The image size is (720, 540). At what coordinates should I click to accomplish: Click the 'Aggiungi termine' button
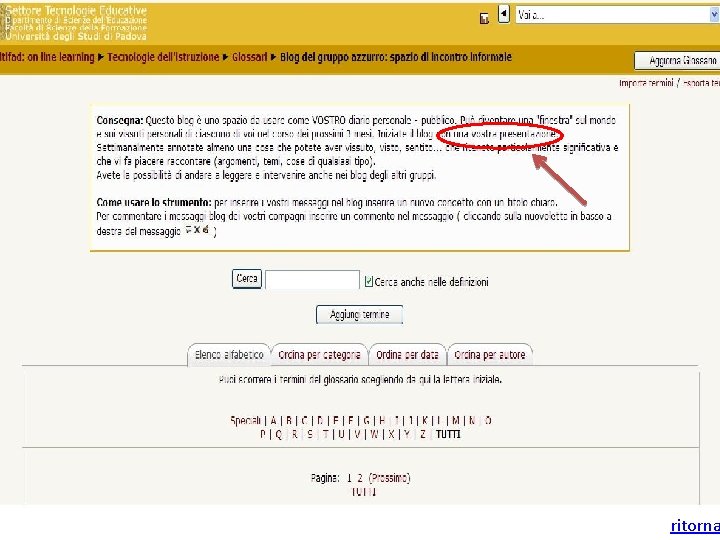pos(360,315)
